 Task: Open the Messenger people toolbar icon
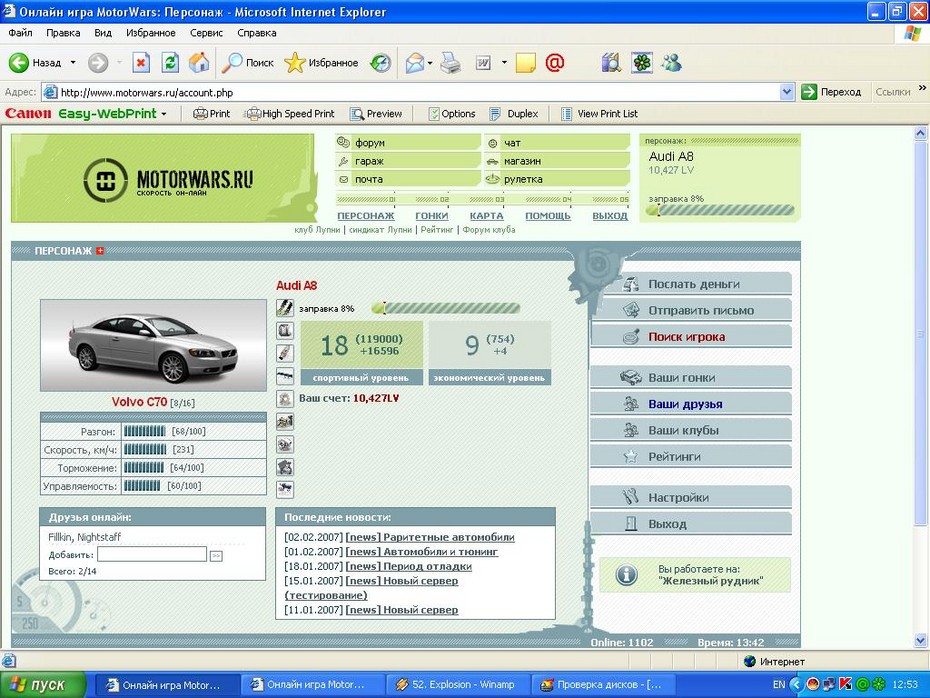click(x=671, y=62)
